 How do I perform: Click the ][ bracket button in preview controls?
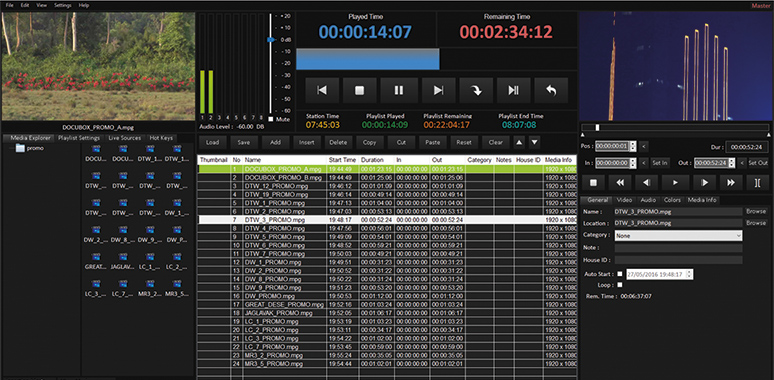758,183
